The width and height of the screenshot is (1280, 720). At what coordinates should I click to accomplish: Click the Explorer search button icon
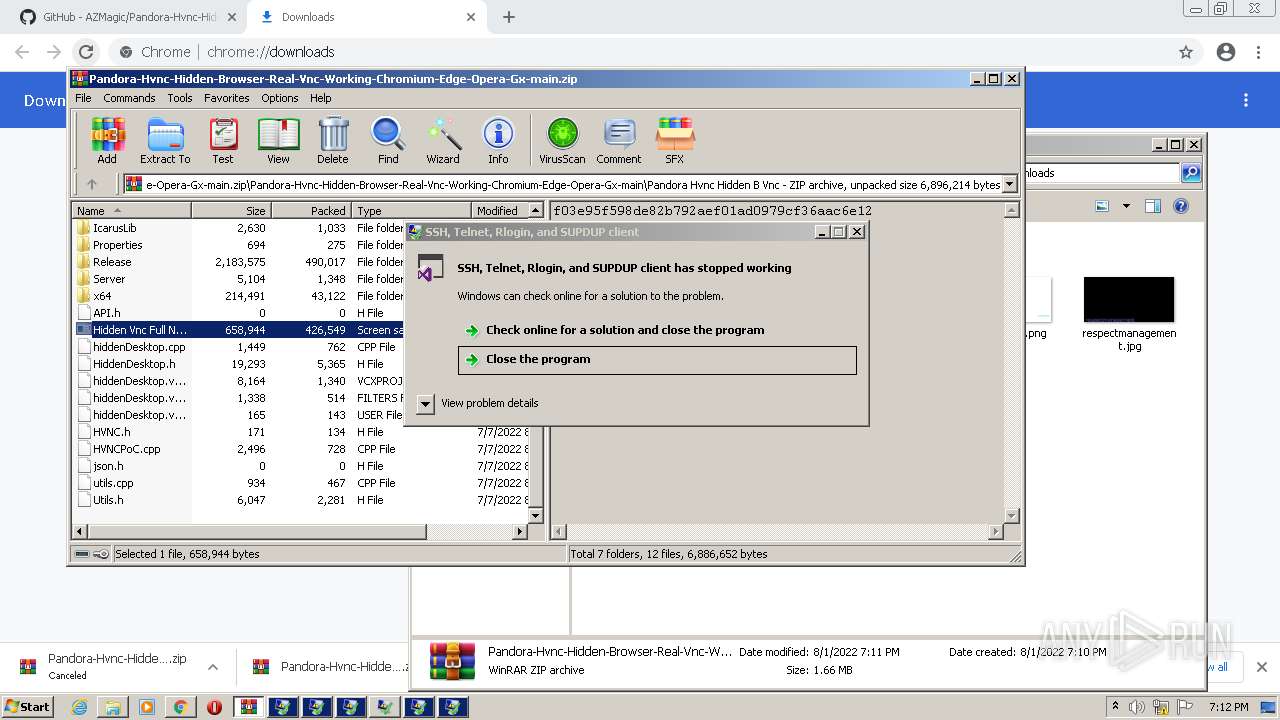pyautogui.click(x=1191, y=173)
